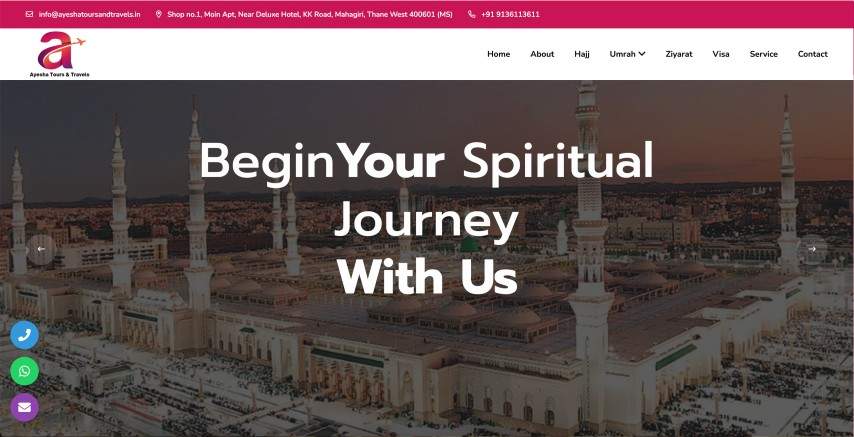This screenshot has height=437, width=854.
Task: Expand the Umrah dropdown chevron
Action: pos(642,53)
